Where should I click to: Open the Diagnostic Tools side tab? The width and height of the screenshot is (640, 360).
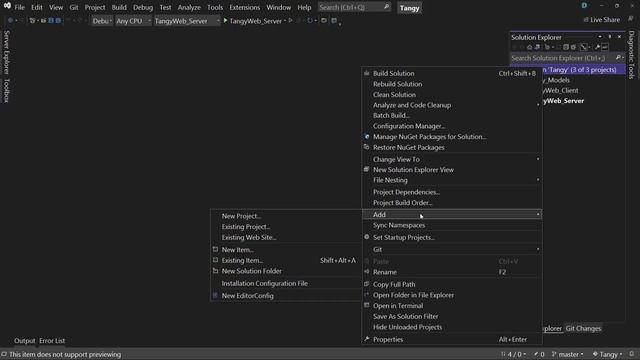click(x=631, y=55)
